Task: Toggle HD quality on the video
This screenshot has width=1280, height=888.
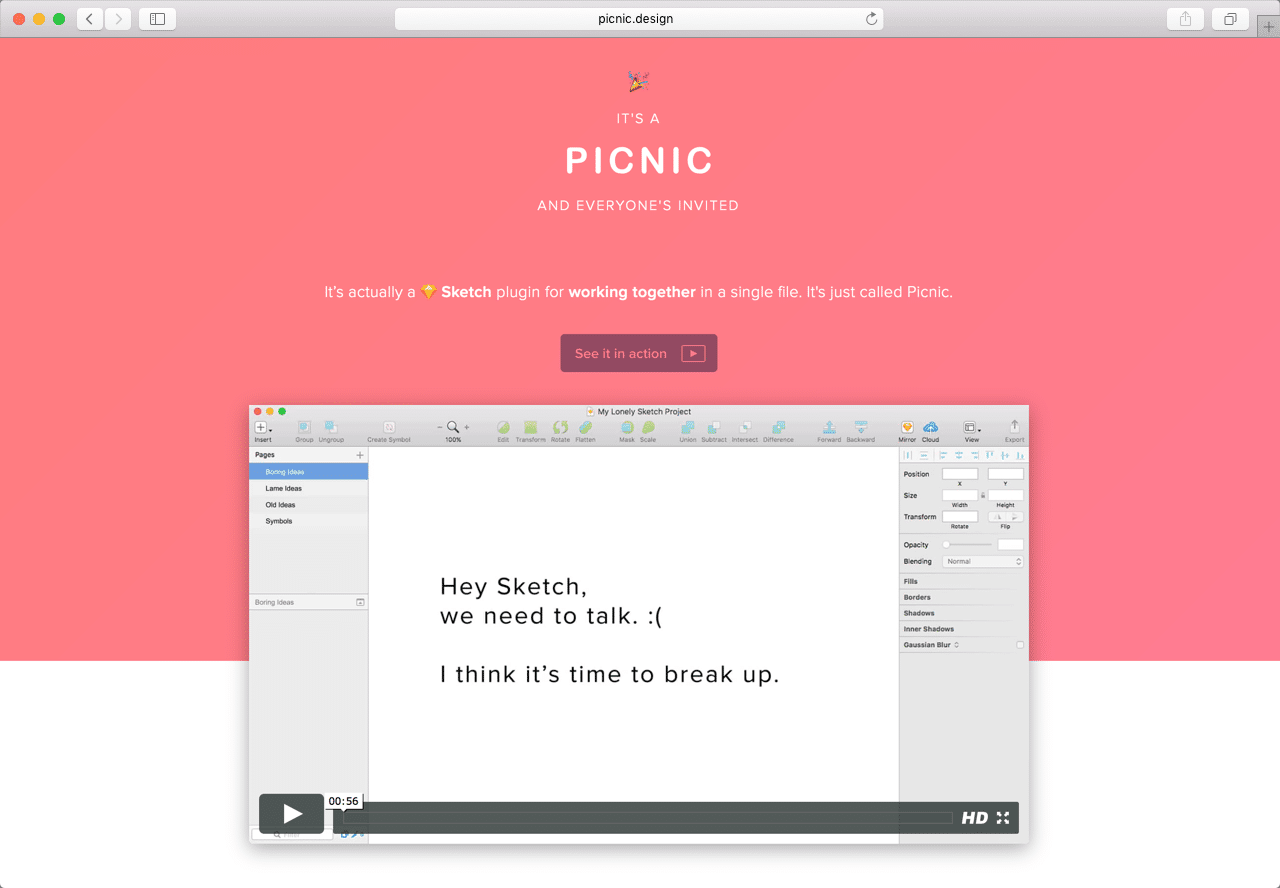Action: [974, 818]
